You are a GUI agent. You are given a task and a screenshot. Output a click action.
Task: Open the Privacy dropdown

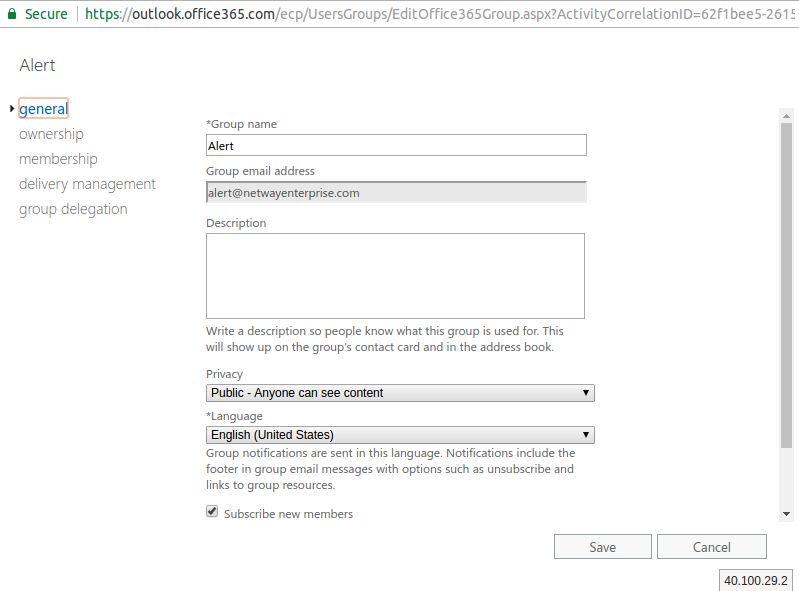400,393
